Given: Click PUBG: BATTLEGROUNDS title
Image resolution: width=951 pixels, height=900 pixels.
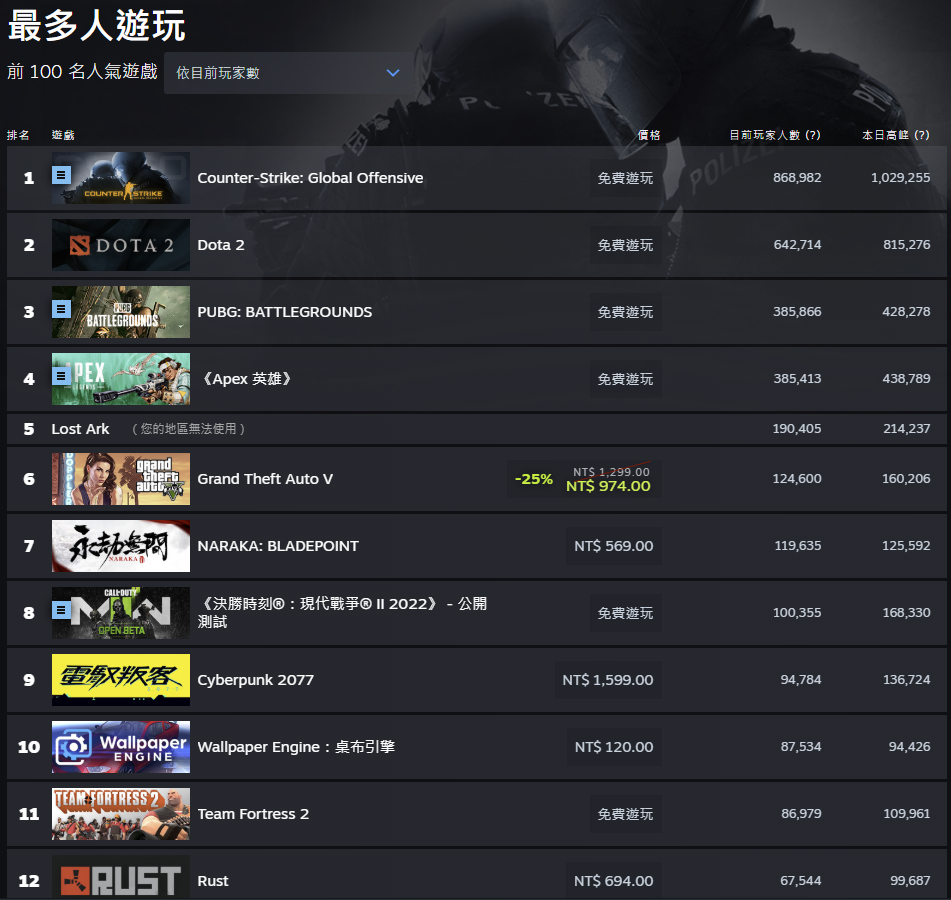Looking at the screenshot, I should (x=284, y=312).
